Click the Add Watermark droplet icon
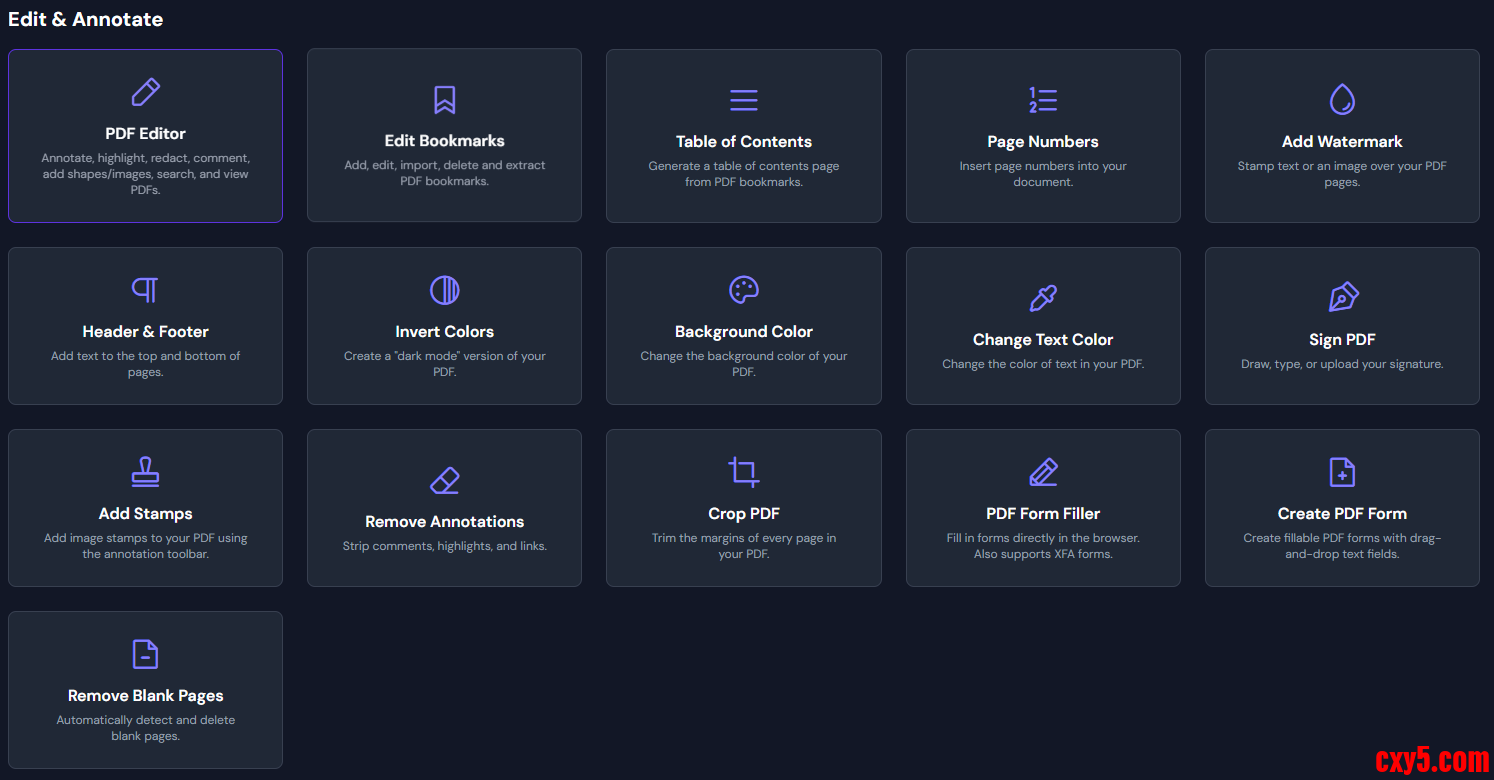The image size is (1494, 780). tap(1341, 99)
